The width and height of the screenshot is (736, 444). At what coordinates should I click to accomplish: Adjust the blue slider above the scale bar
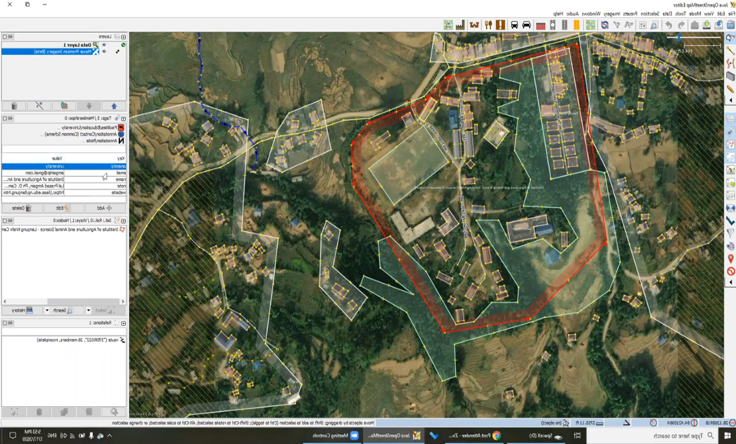679,38
